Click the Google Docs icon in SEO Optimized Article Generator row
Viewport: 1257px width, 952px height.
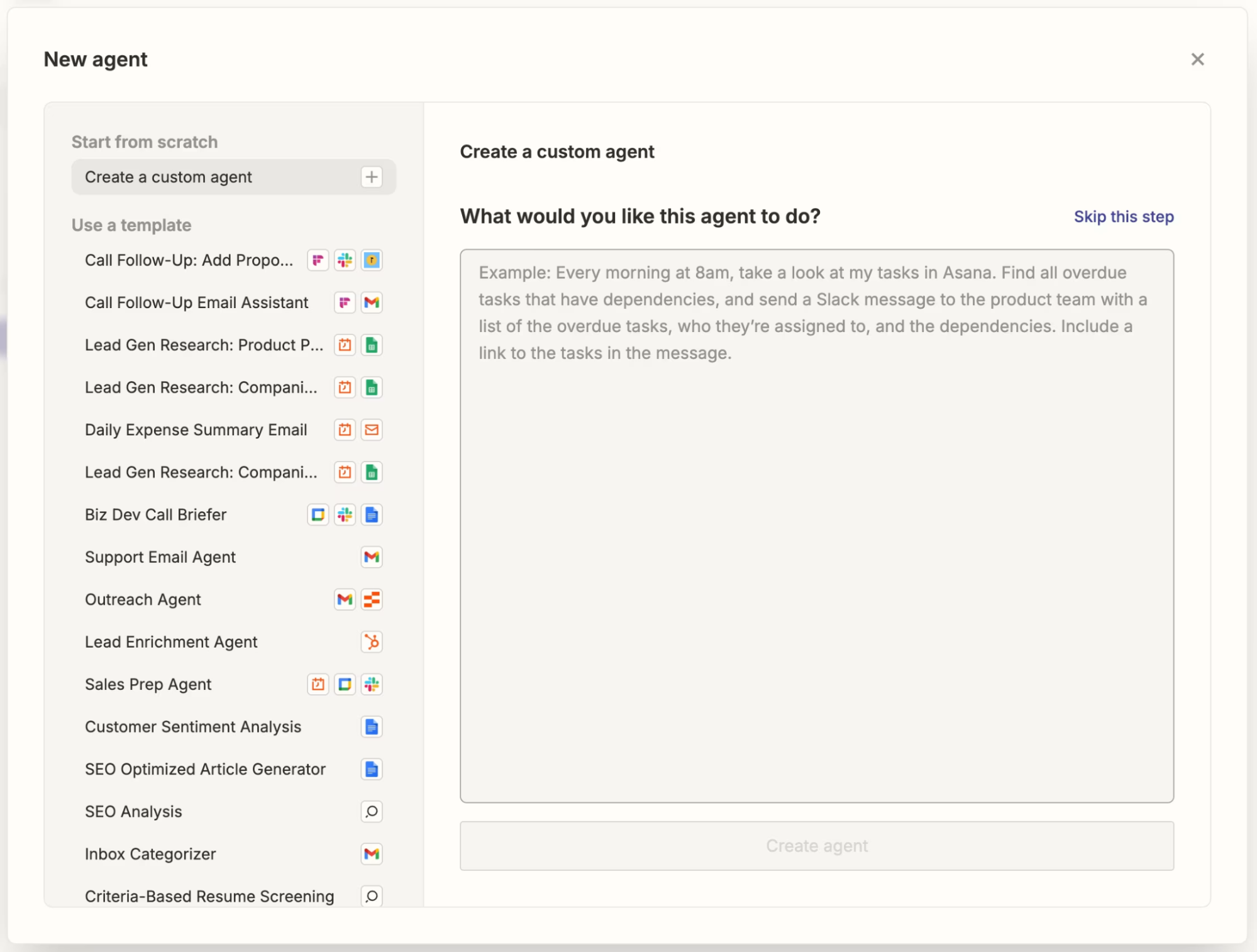[x=372, y=769]
